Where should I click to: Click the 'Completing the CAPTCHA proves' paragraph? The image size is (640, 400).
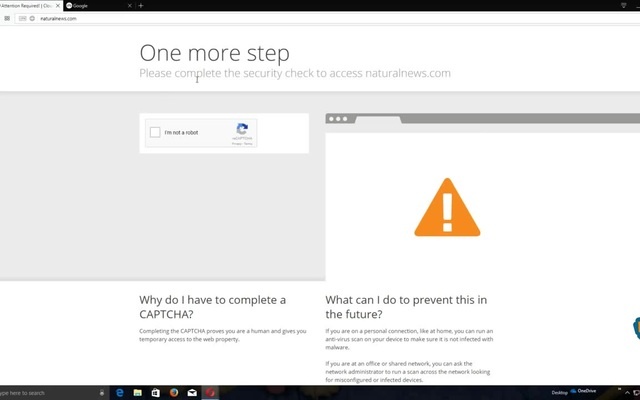223,335
